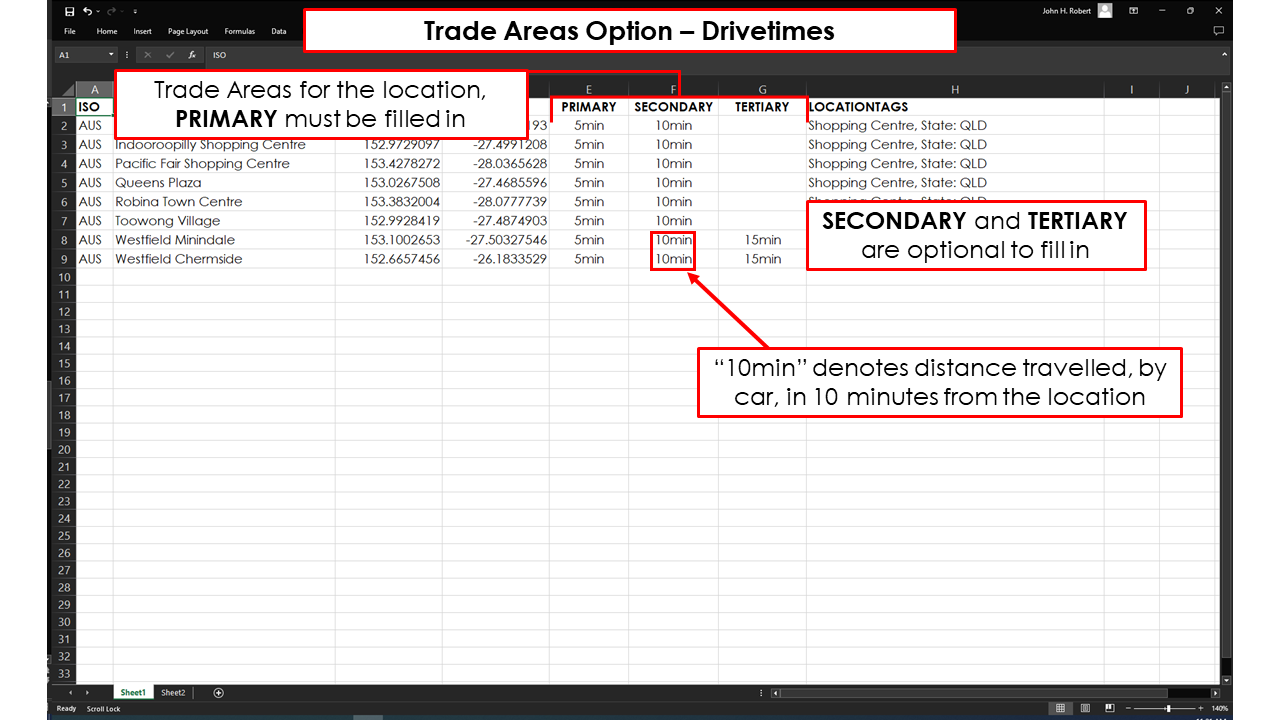
Task: Switch to the Sheet1 tab
Action: [133, 692]
